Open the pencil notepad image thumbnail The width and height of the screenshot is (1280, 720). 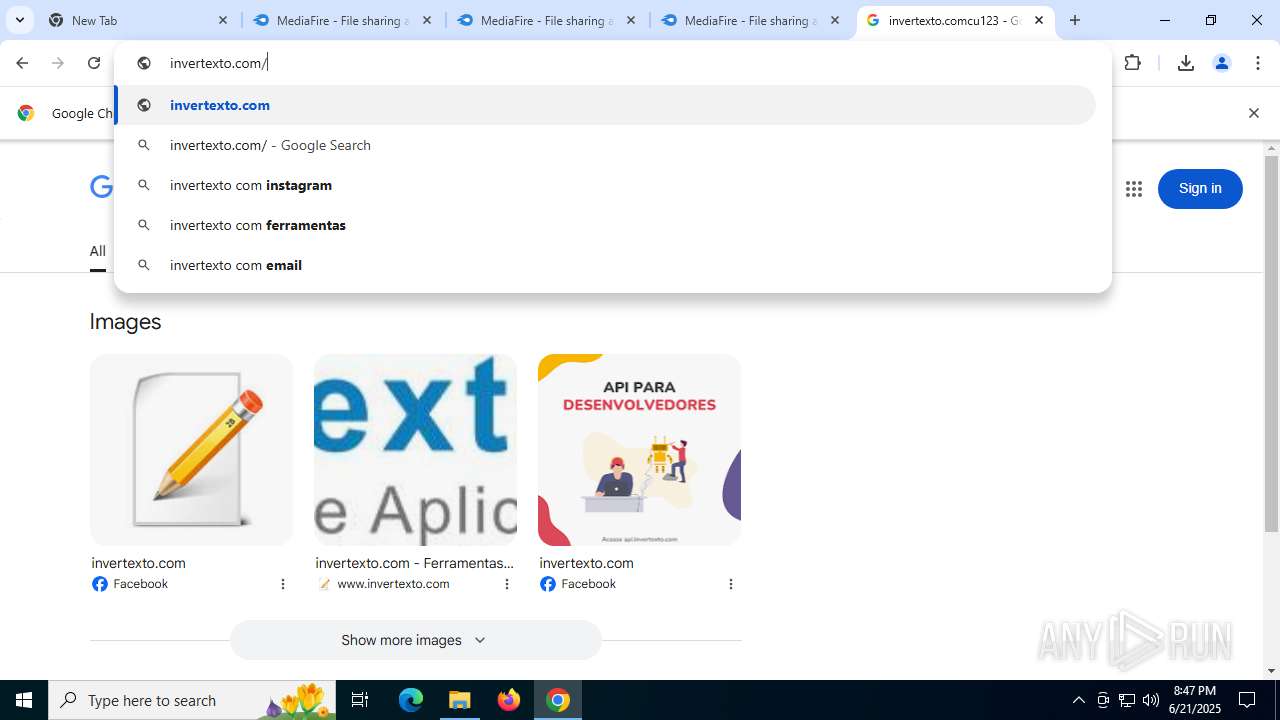[191, 450]
